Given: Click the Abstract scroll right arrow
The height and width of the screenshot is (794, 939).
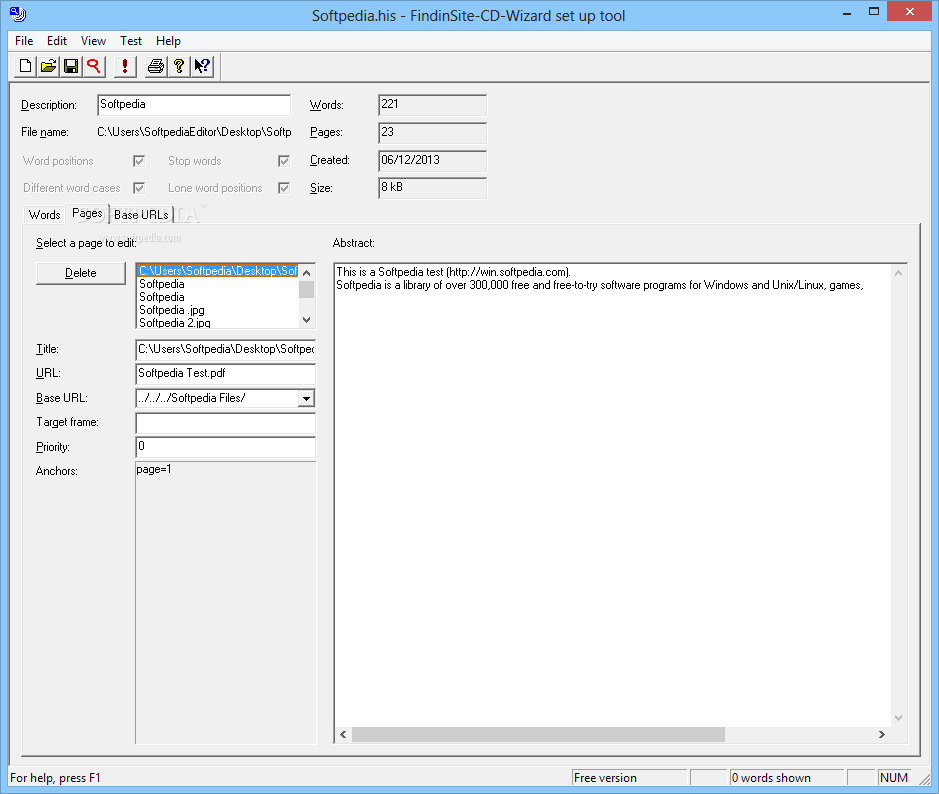Looking at the screenshot, I should click(x=882, y=735).
